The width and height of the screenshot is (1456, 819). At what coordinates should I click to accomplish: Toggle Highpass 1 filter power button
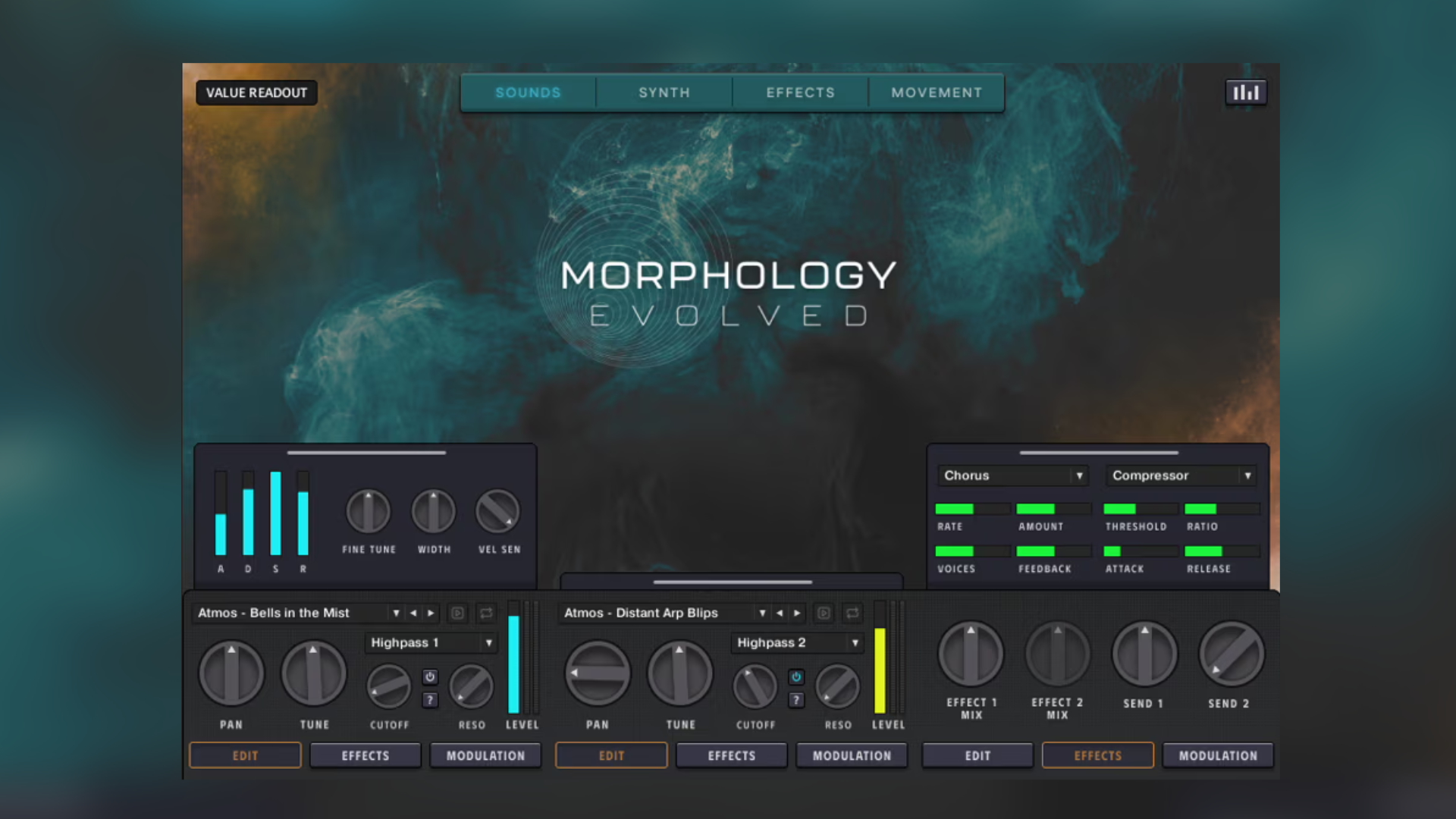pyautogui.click(x=430, y=676)
